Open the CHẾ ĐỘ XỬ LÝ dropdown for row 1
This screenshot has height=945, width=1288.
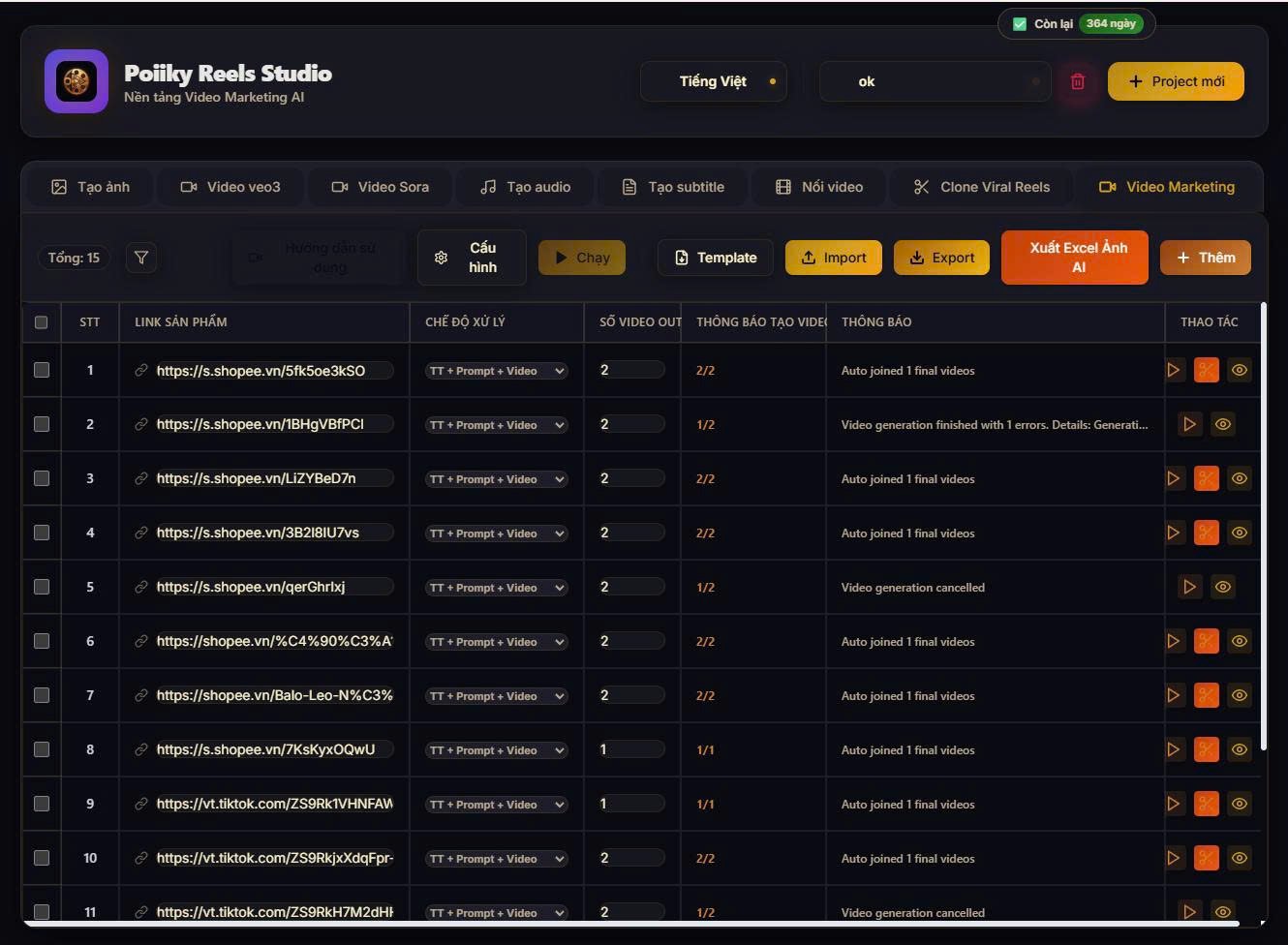[x=495, y=370]
